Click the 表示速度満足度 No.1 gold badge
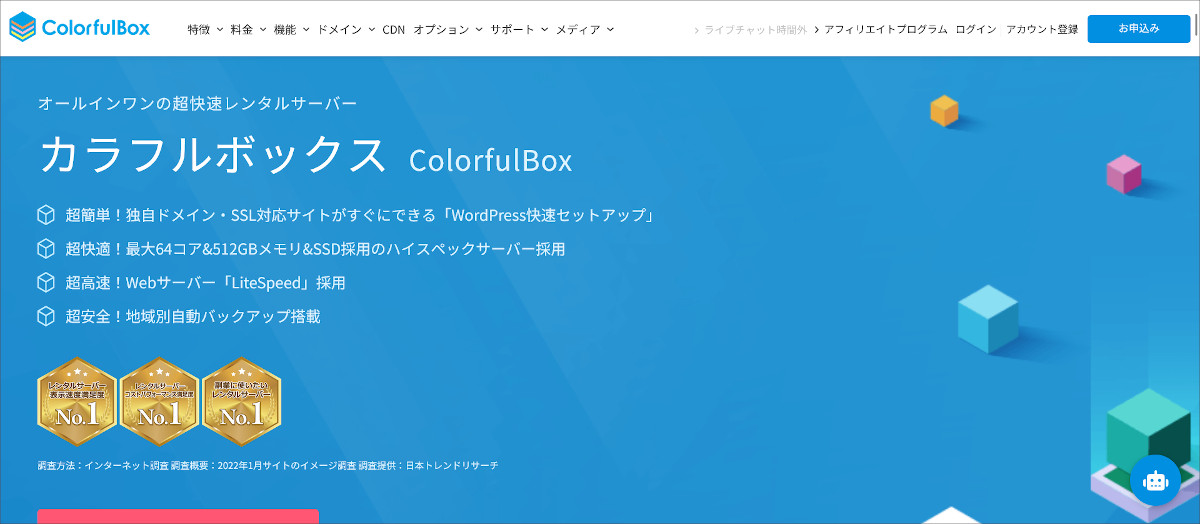The width and height of the screenshot is (1200, 524). (x=77, y=400)
